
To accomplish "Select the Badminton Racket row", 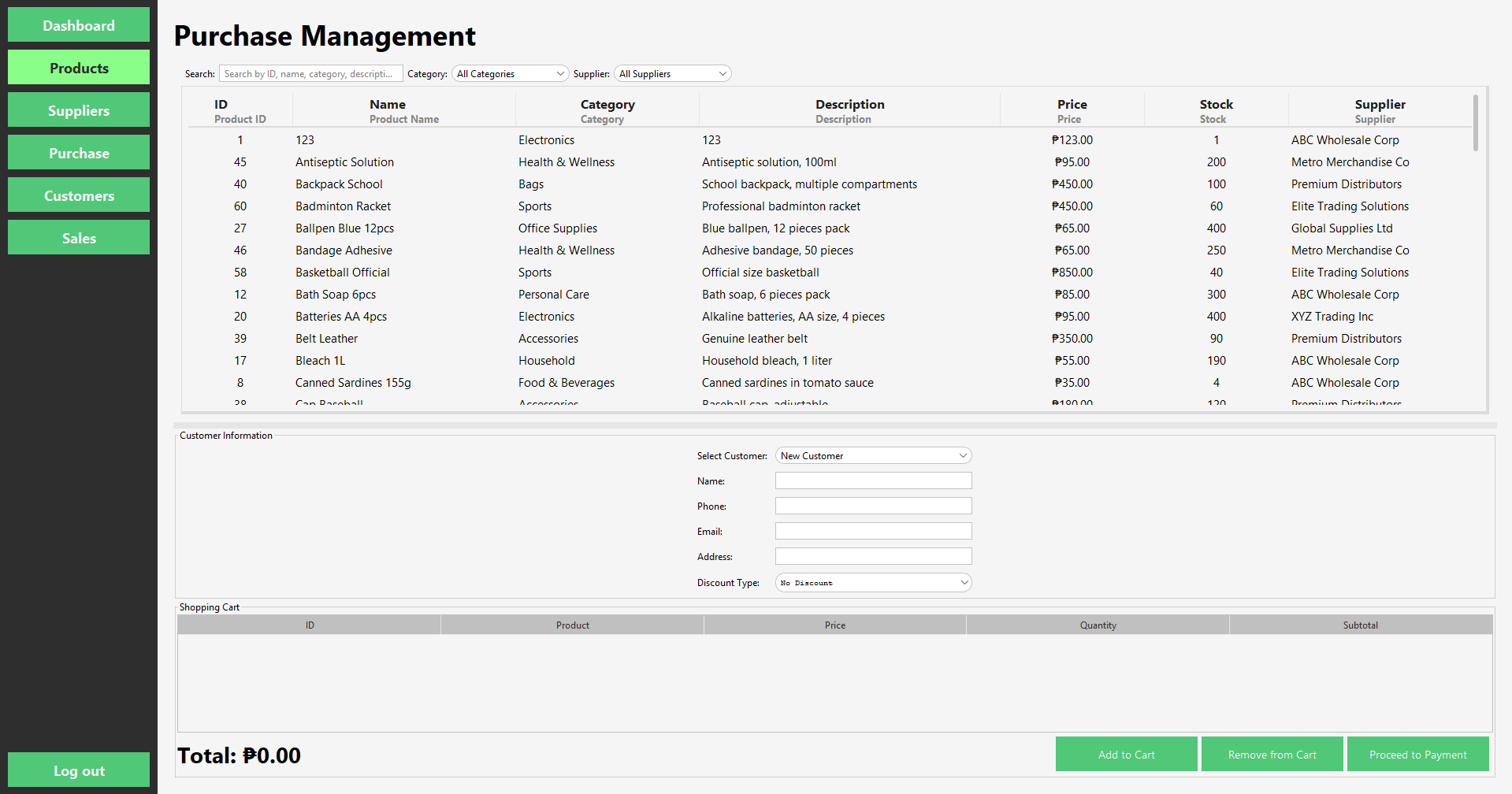I will pos(552,206).
